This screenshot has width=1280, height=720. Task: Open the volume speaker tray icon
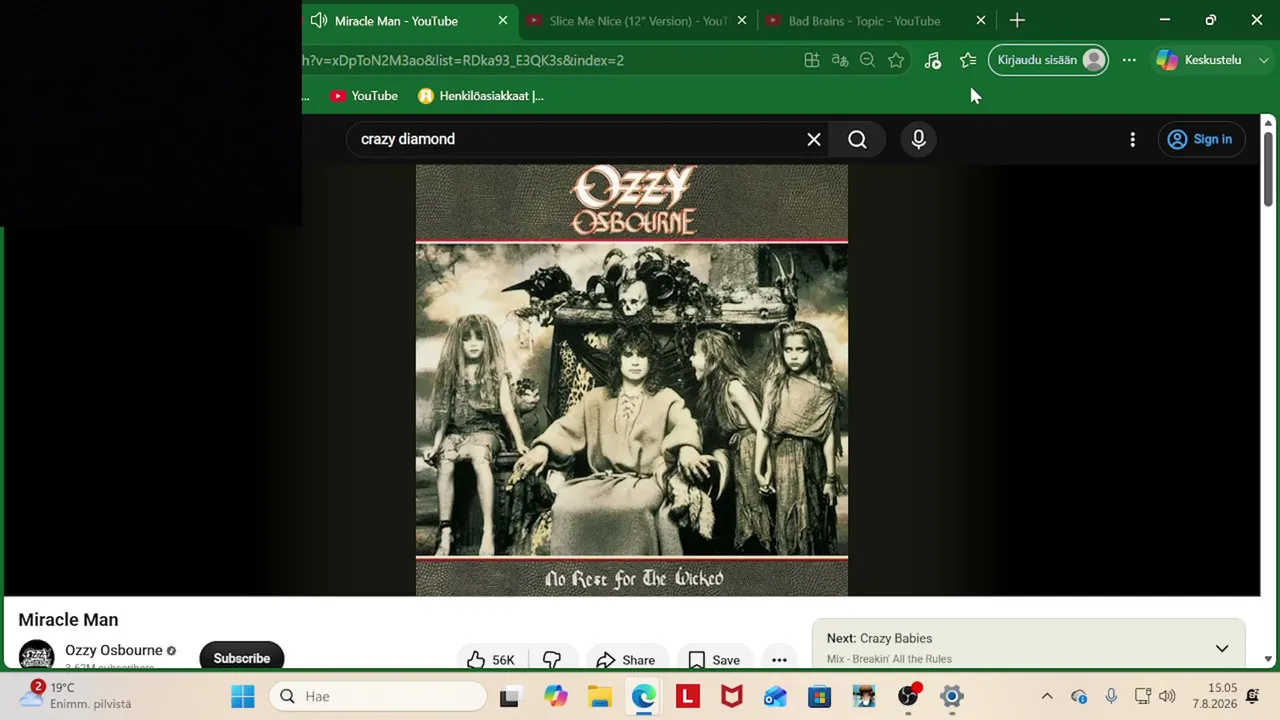pyautogui.click(x=1167, y=696)
